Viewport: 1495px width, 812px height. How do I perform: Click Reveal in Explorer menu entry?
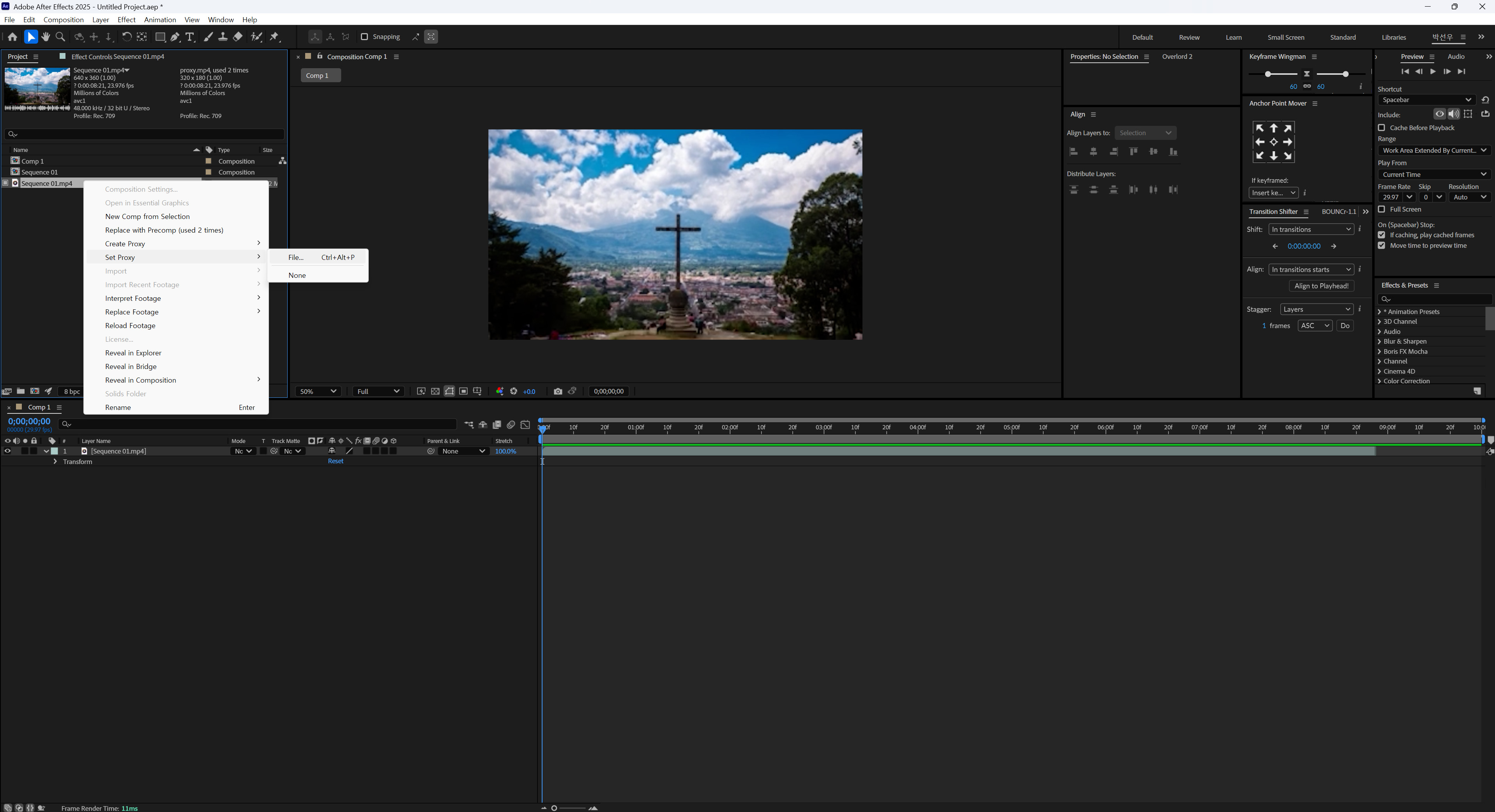[133, 353]
